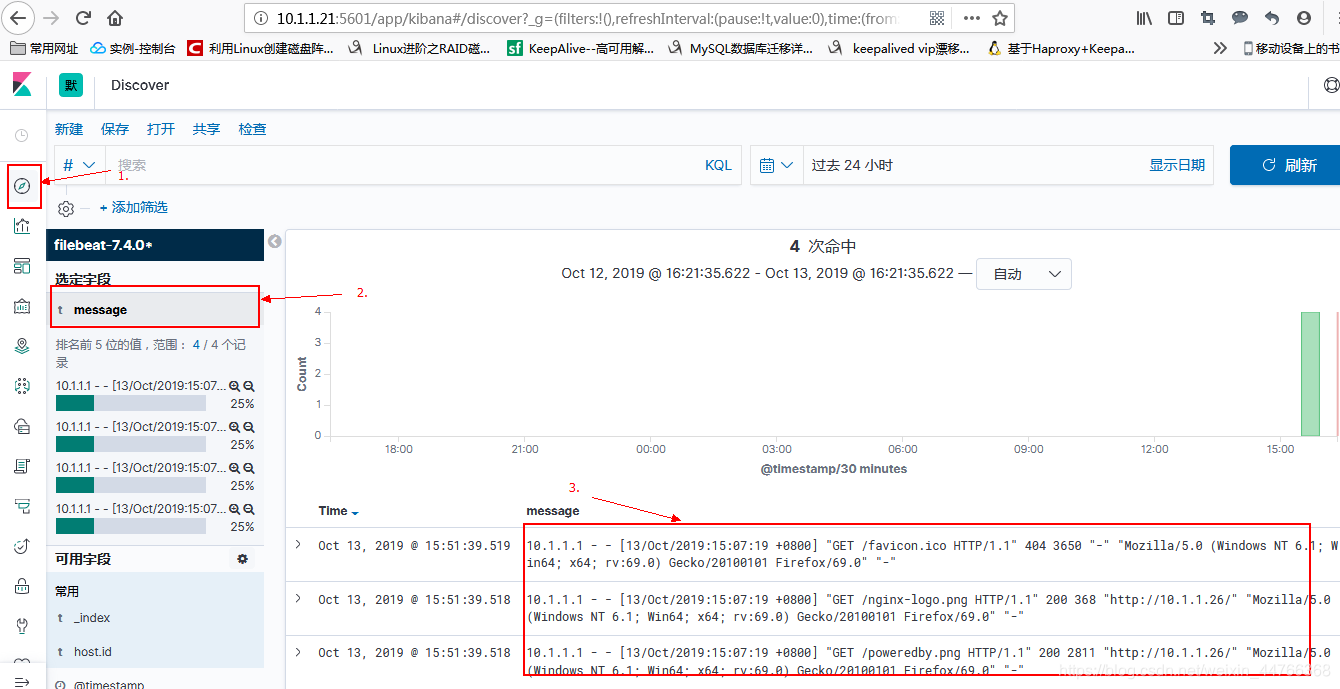Open page actions three-dot menu
Image resolution: width=1340 pixels, height=689 pixels.
[971, 18]
